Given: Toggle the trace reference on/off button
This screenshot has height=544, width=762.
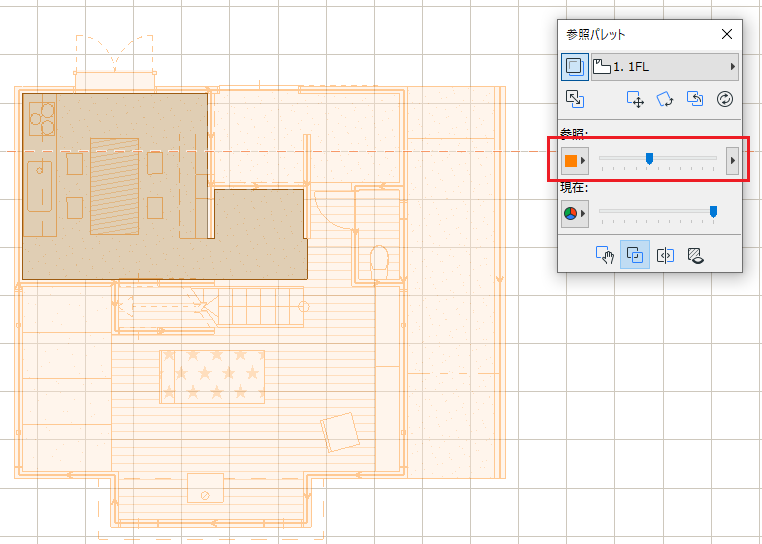Looking at the screenshot, I should tap(575, 67).
